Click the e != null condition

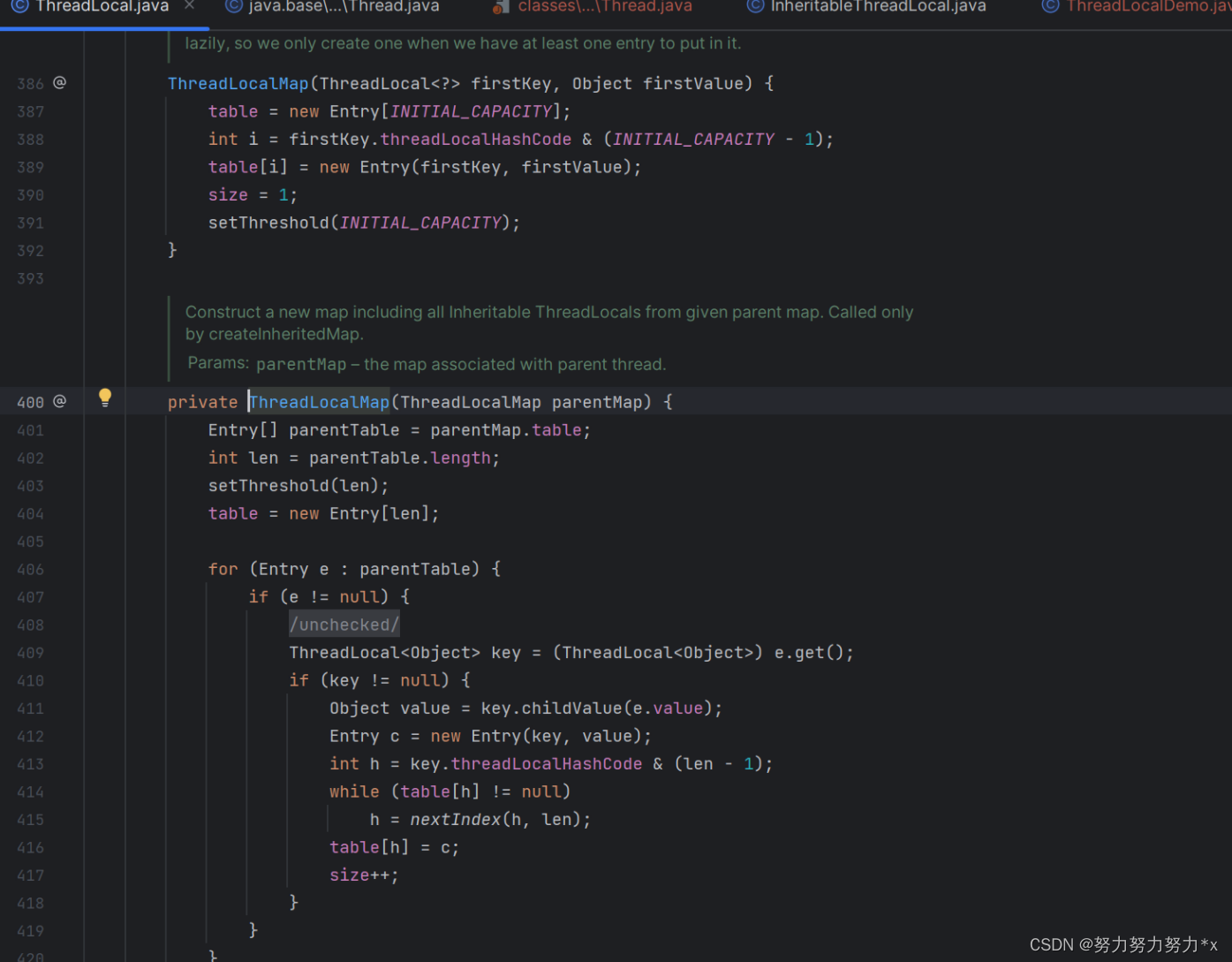[x=334, y=597]
